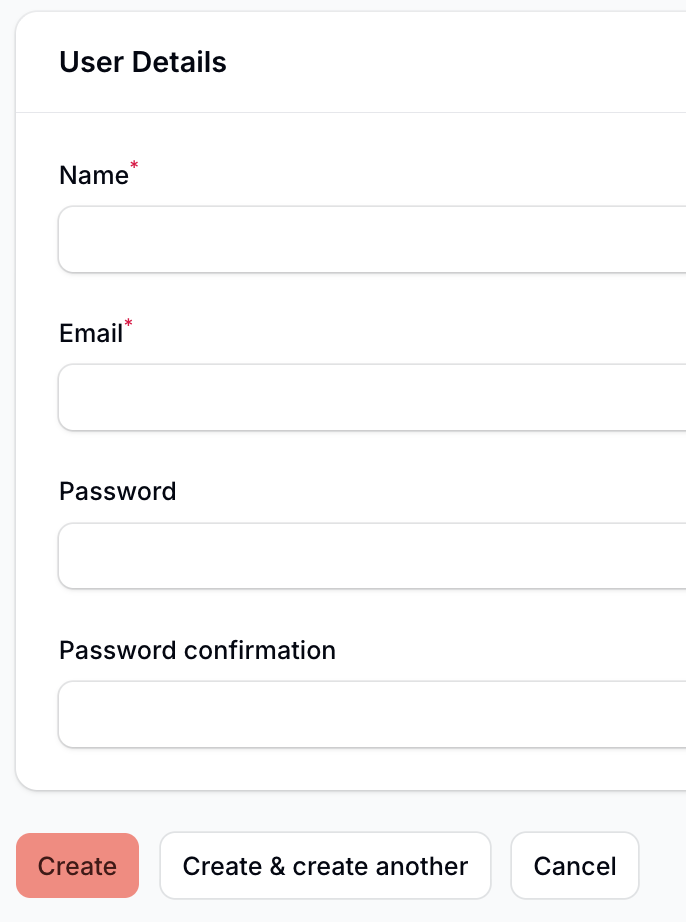Screen dimensions: 686x922
Task: Place cursor in the box under Name
Action: [372, 240]
